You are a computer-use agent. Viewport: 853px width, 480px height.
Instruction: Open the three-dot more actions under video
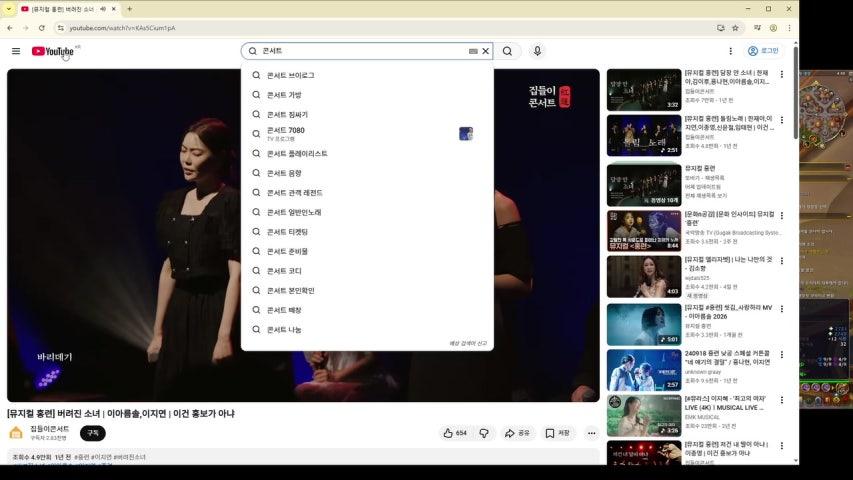[591, 433]
